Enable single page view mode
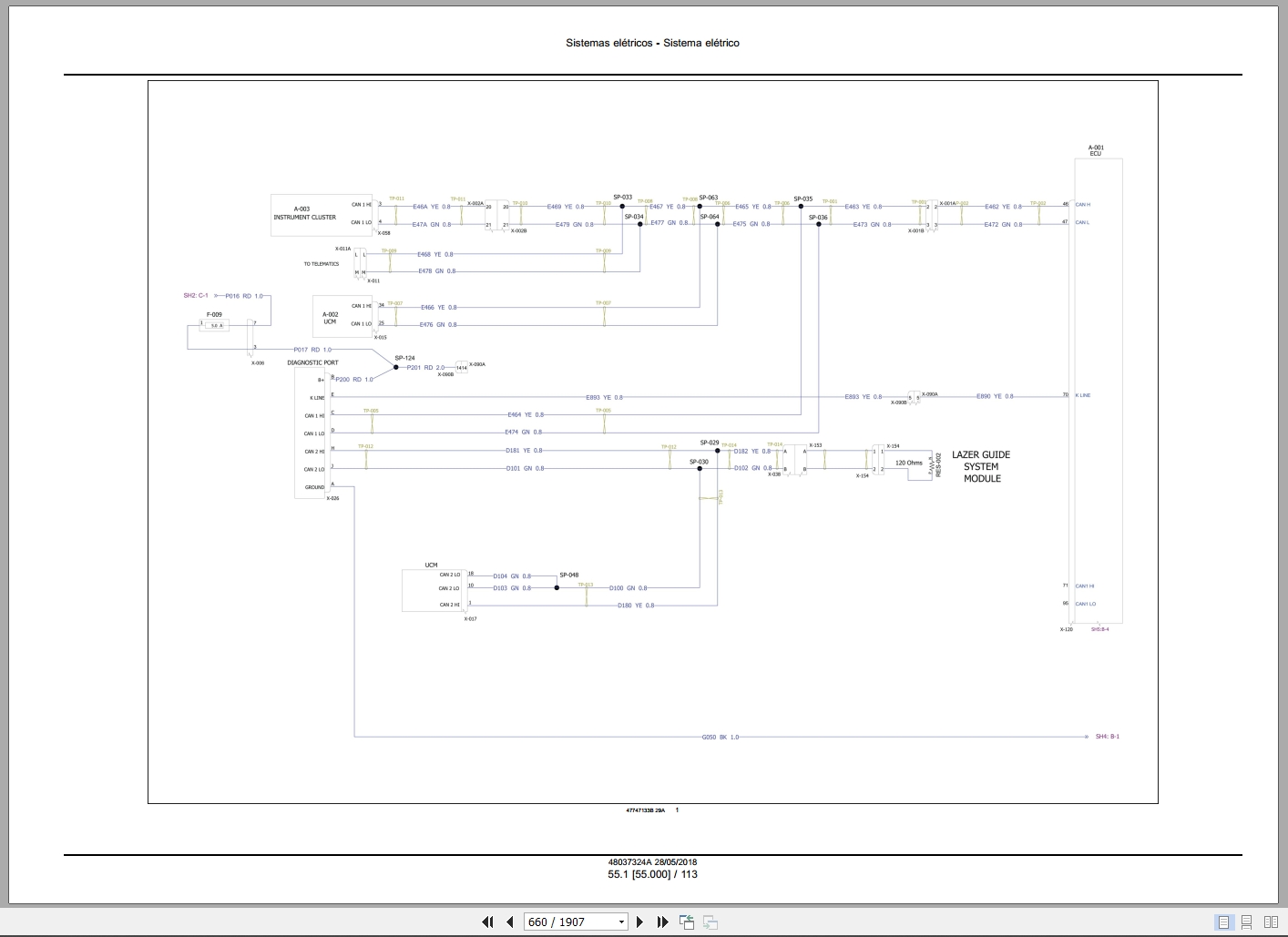This screenshot has height=937, width=1288. click(1223, 922)
